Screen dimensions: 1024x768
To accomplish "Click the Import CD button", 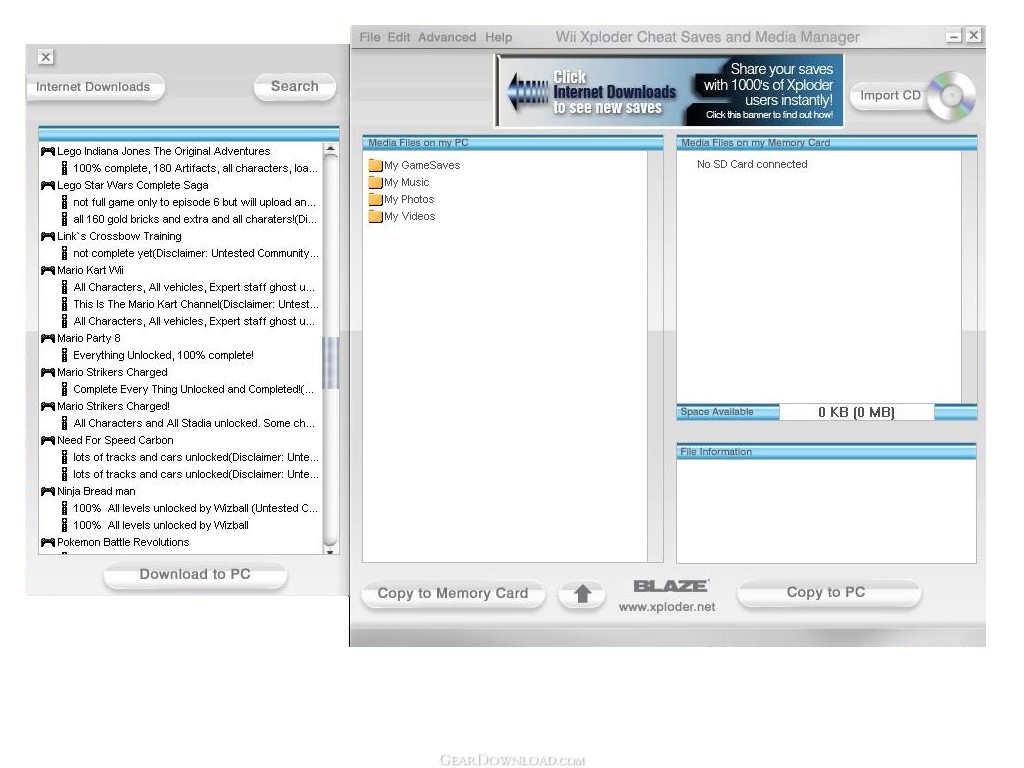I will [889, 95].
